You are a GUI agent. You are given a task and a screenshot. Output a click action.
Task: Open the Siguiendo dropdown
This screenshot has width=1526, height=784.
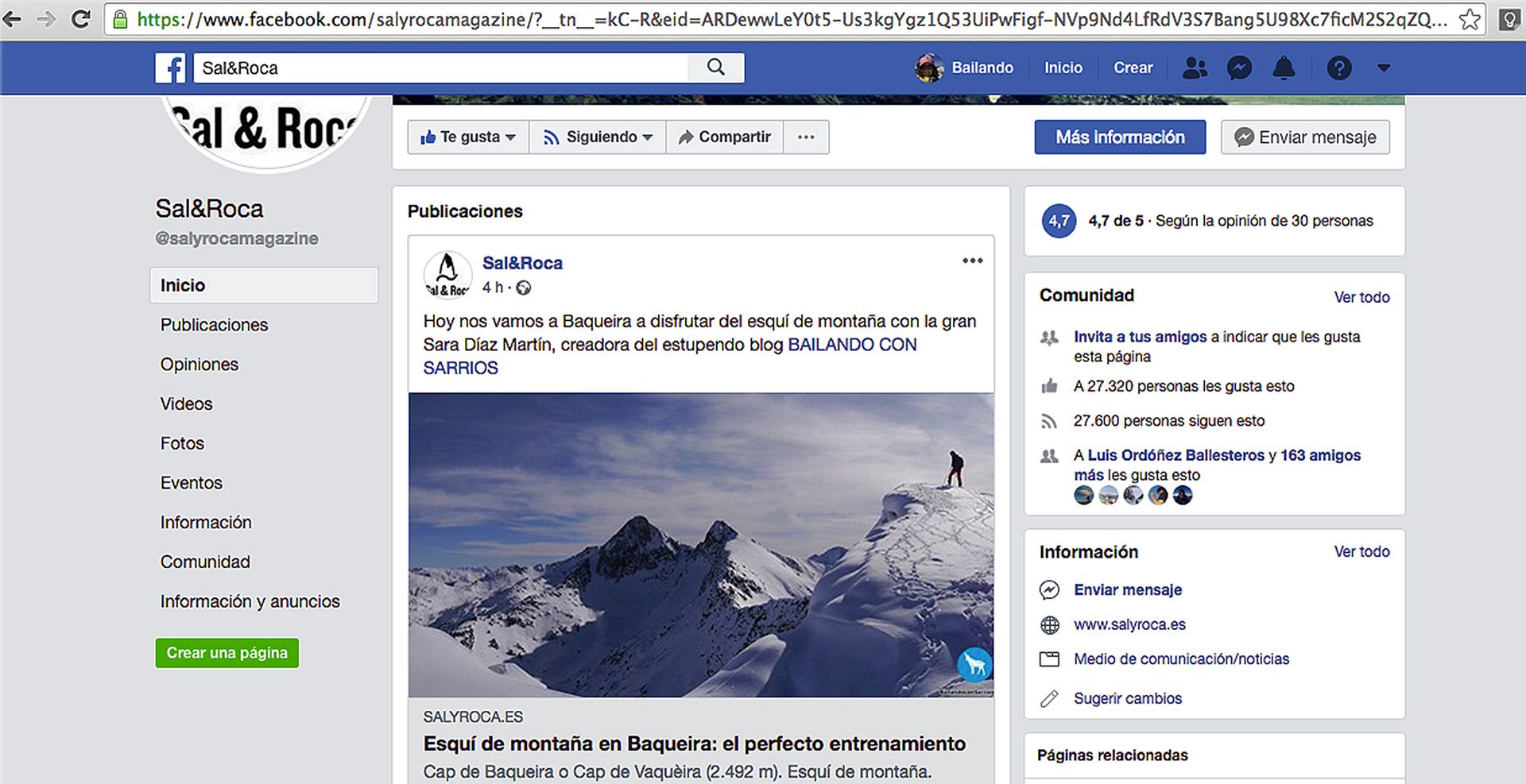pos(598,137)
